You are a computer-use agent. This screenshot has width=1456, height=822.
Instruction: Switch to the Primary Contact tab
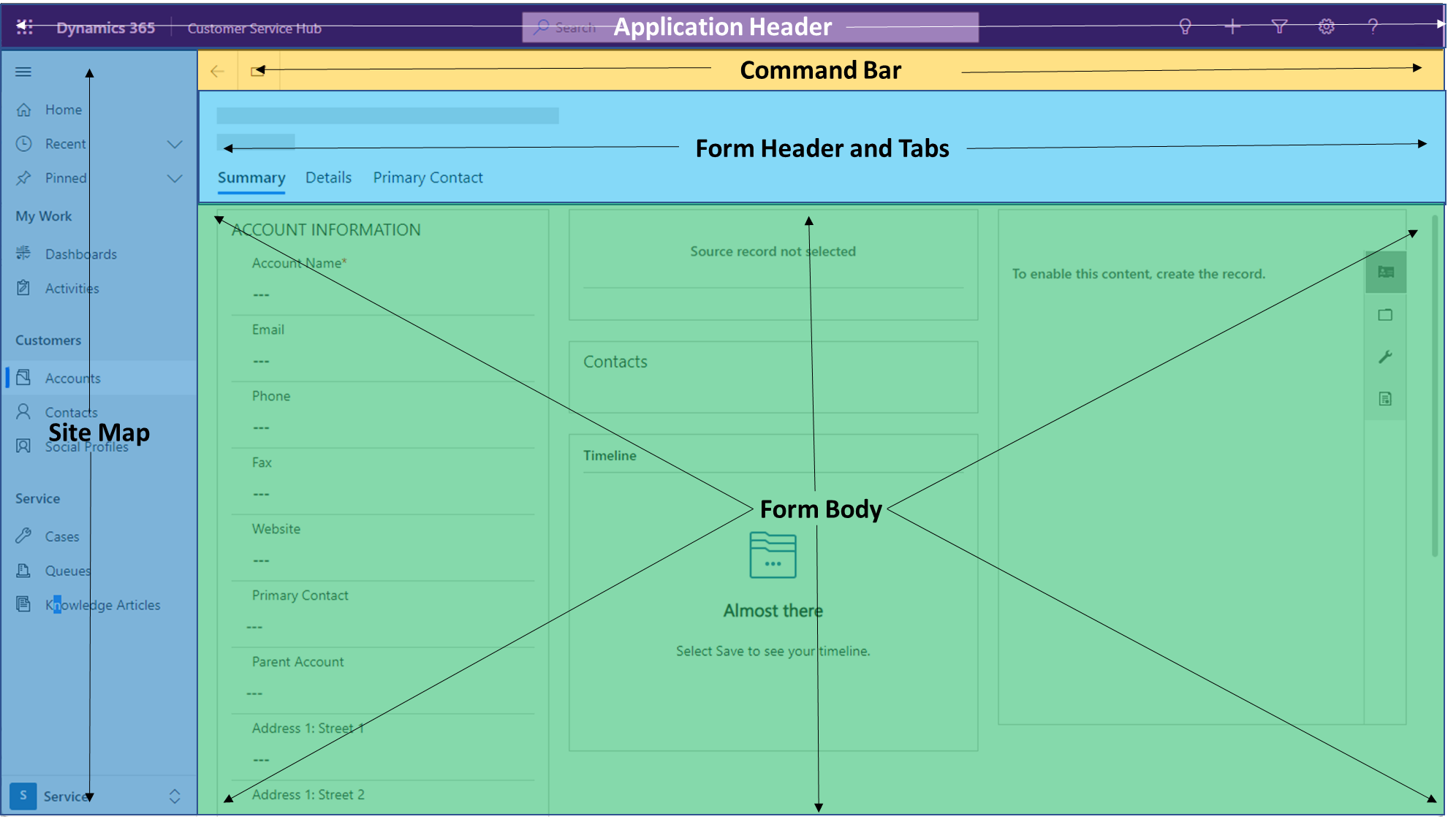pyautogui.click(x=427, y=177)
